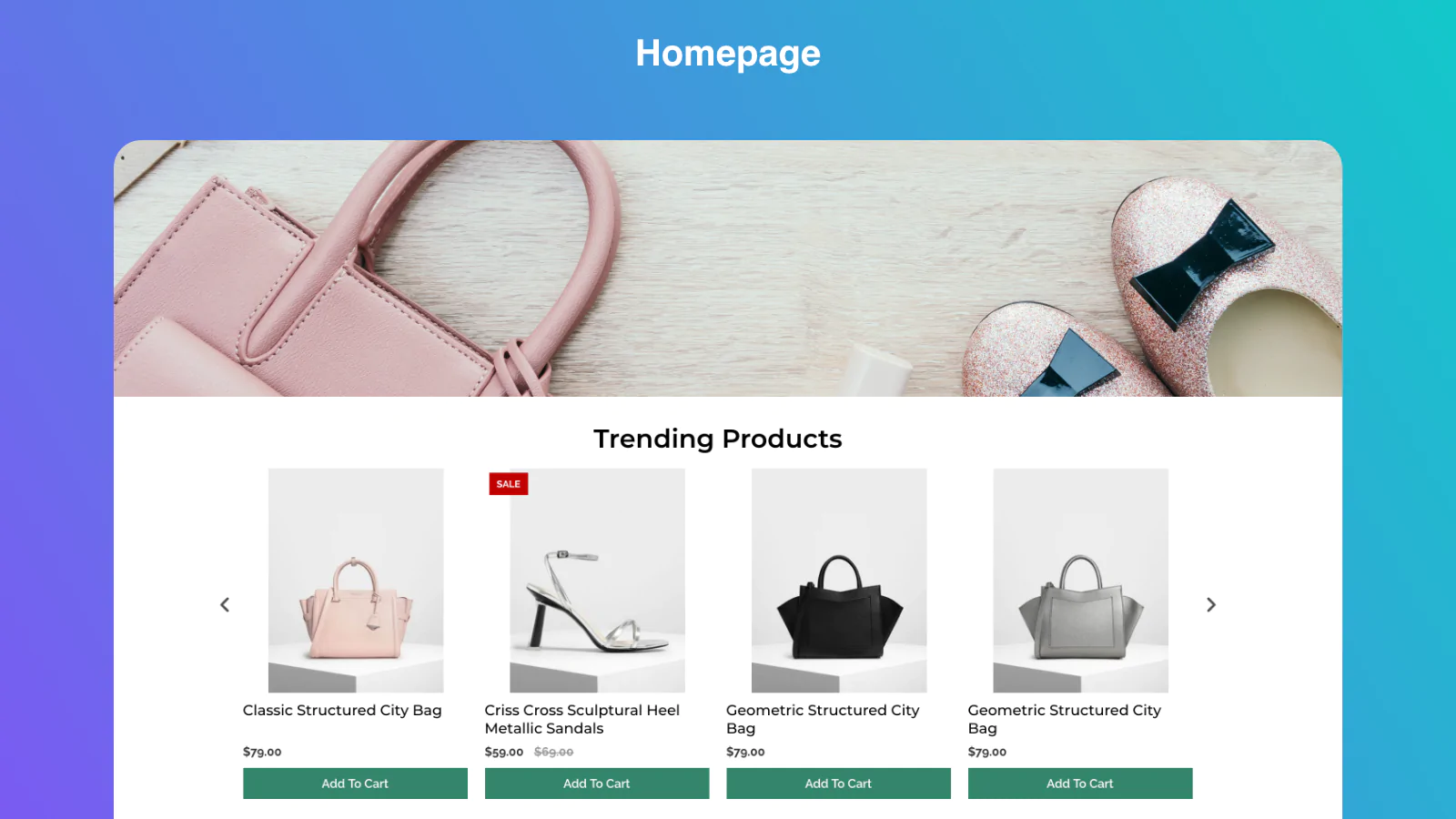Viewport: 1456px width, 819px height.
Task: Add Classic Structured City Bag to cart
Action: 355,784
